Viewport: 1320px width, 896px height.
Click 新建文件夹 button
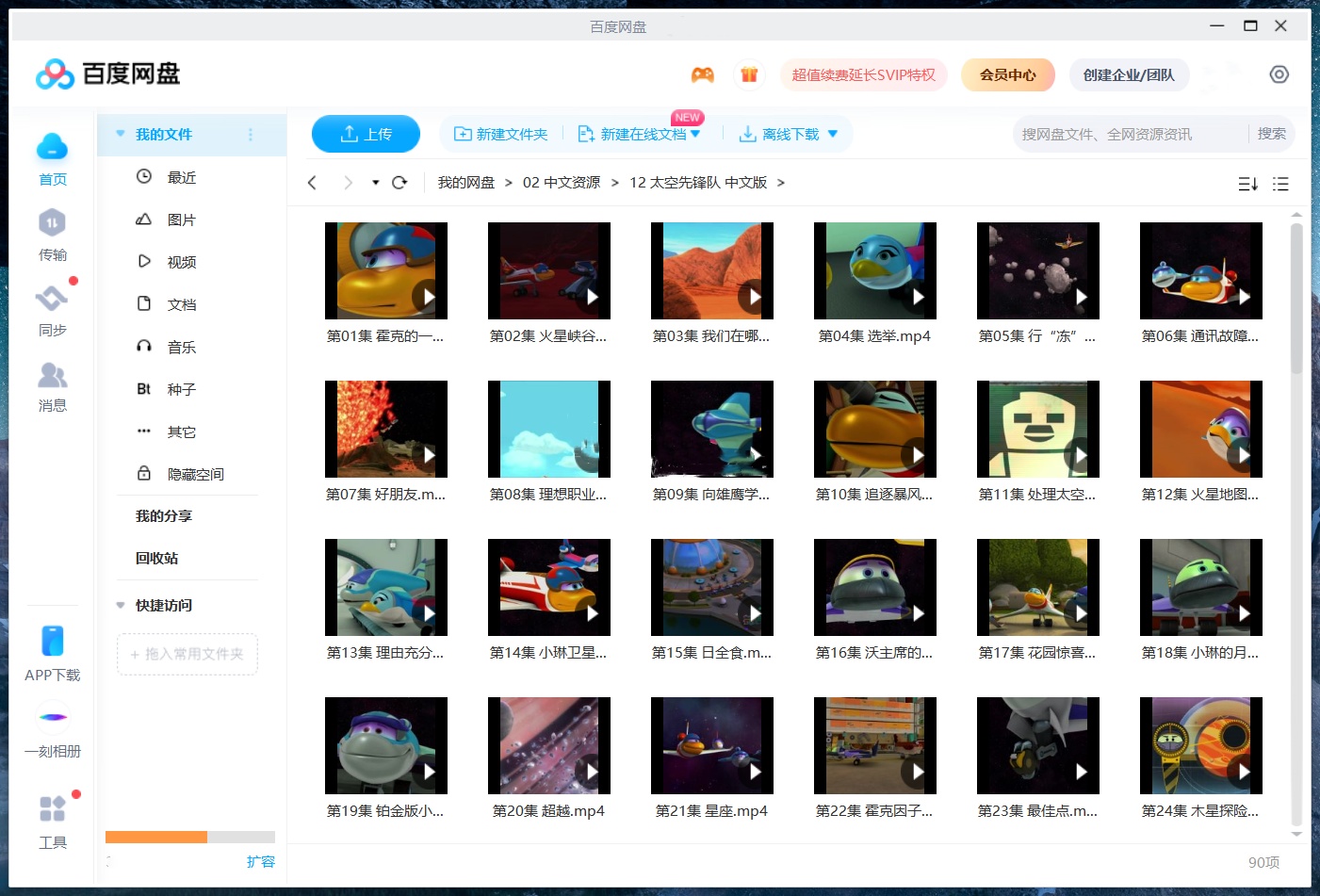[x=501, y=134]
